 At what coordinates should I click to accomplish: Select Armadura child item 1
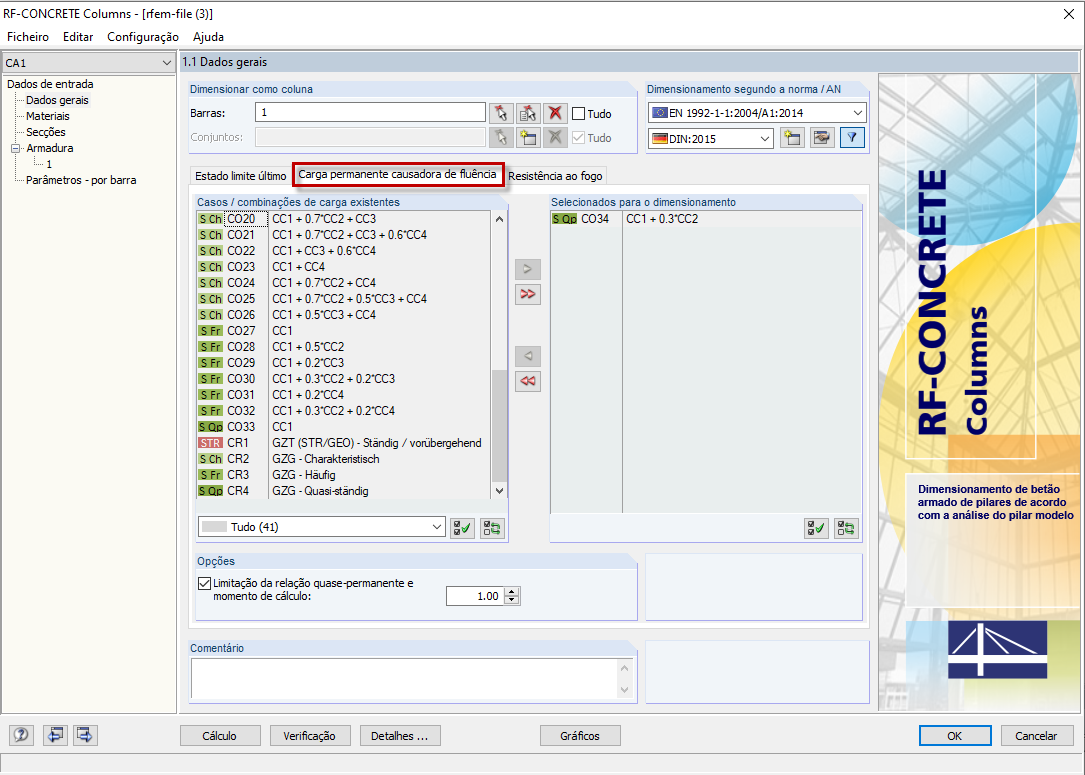tap(49, 164)
